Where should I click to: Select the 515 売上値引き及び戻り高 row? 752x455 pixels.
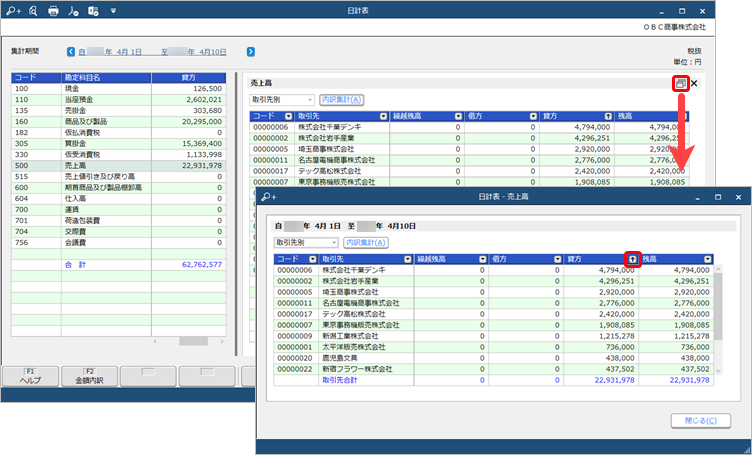pyautogui.click(x=118, y=177)
